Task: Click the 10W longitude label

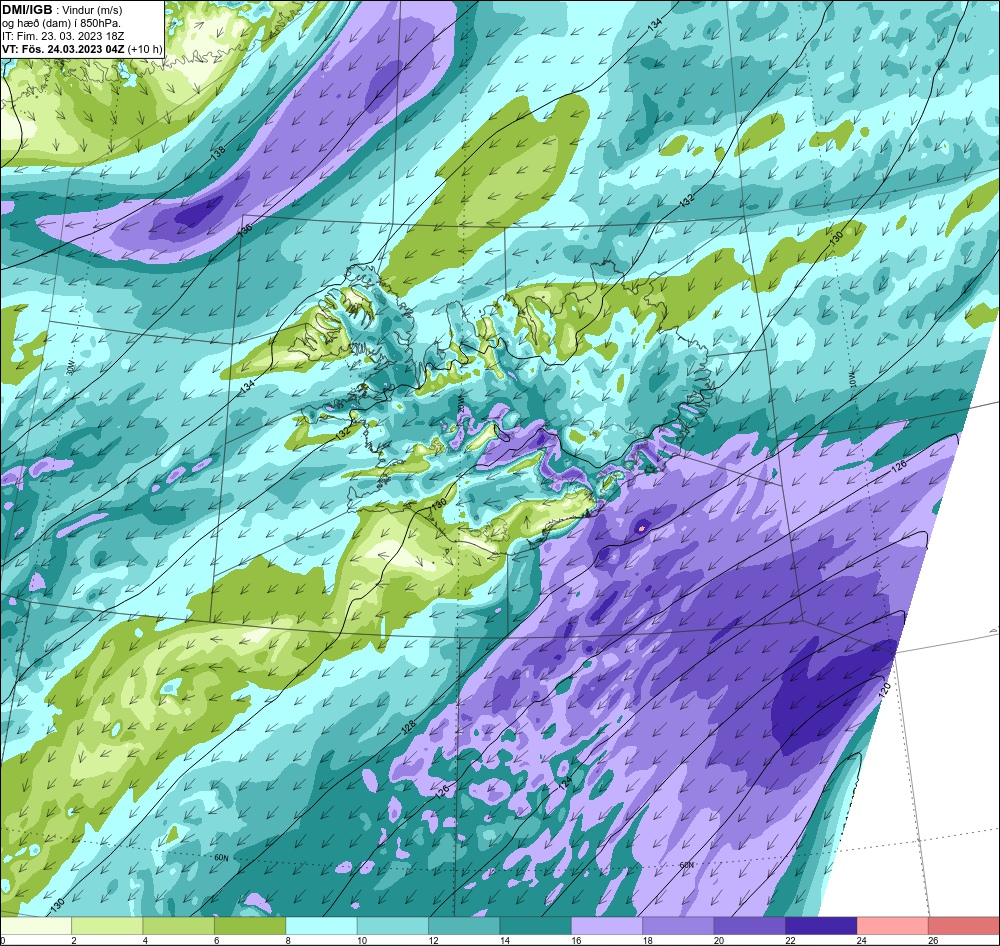Action: tap(853, 380)
